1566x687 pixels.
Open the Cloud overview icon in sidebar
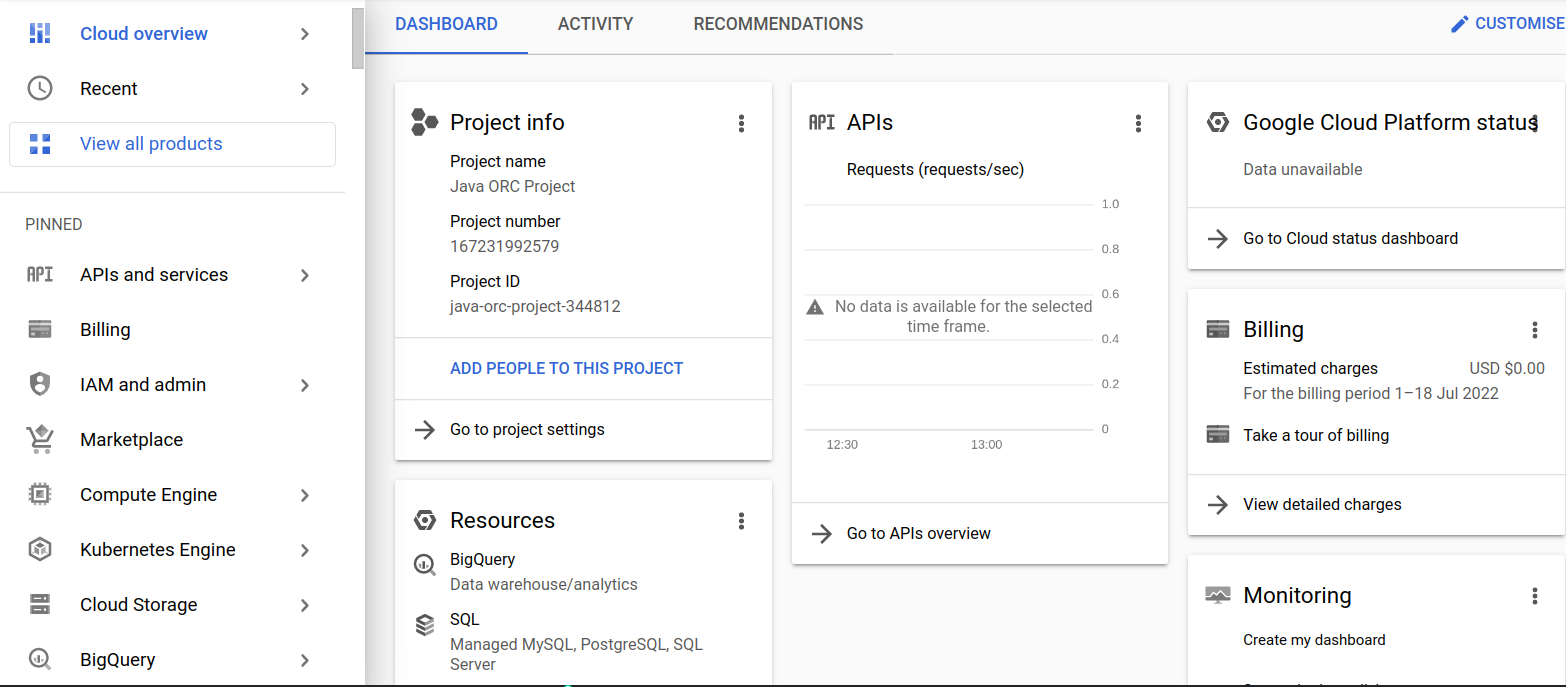click(x=40, y=33)
